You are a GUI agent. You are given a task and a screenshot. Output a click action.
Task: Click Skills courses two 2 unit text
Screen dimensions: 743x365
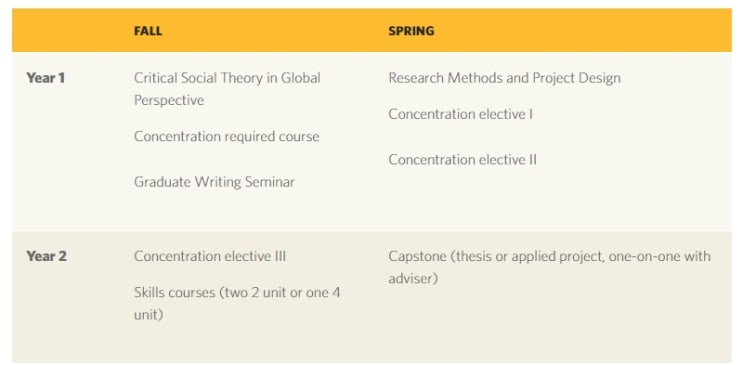[237, 303]
